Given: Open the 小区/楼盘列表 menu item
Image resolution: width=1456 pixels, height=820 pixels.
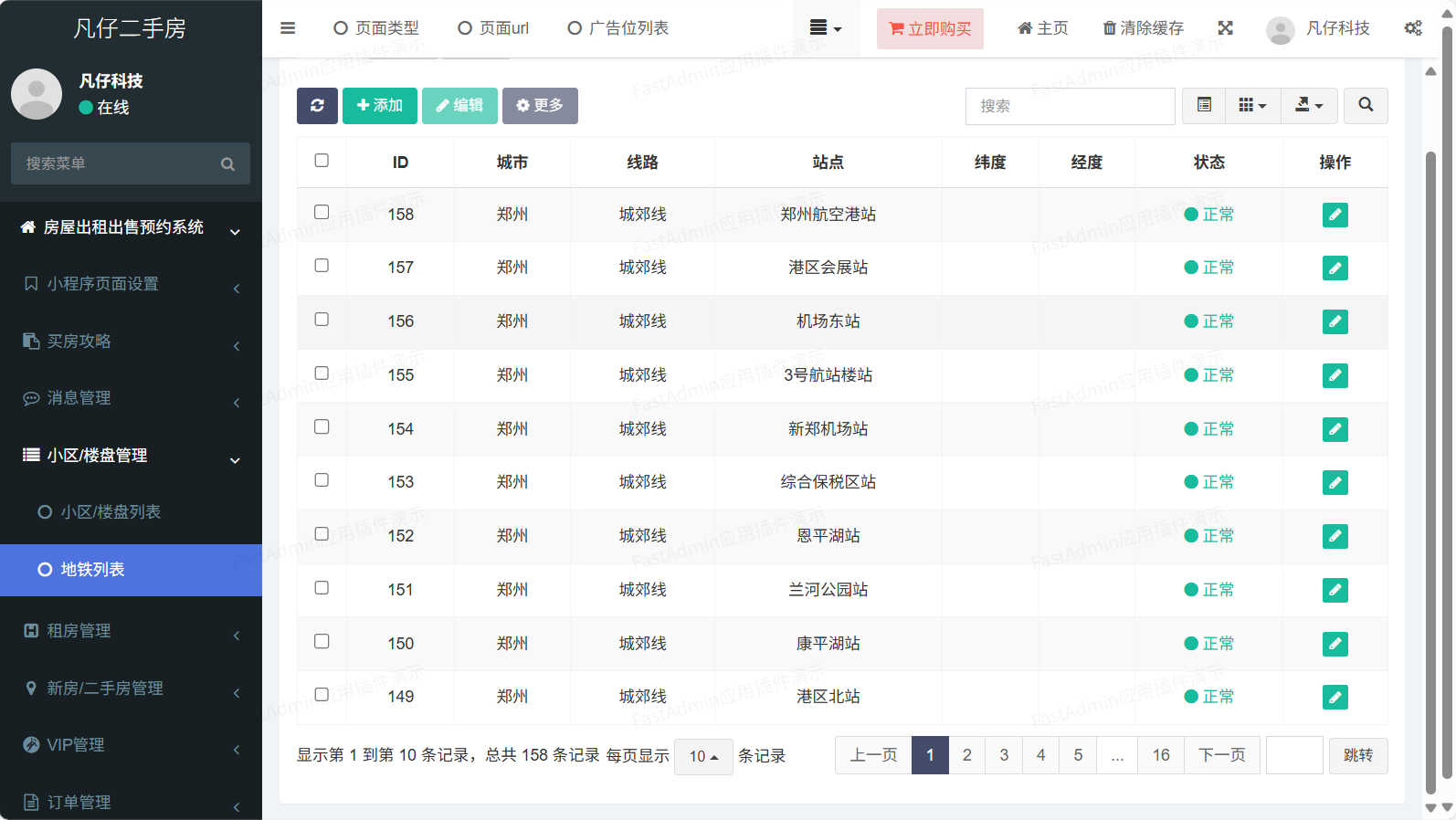Looking at the screenshot, I should coord(111,512).
